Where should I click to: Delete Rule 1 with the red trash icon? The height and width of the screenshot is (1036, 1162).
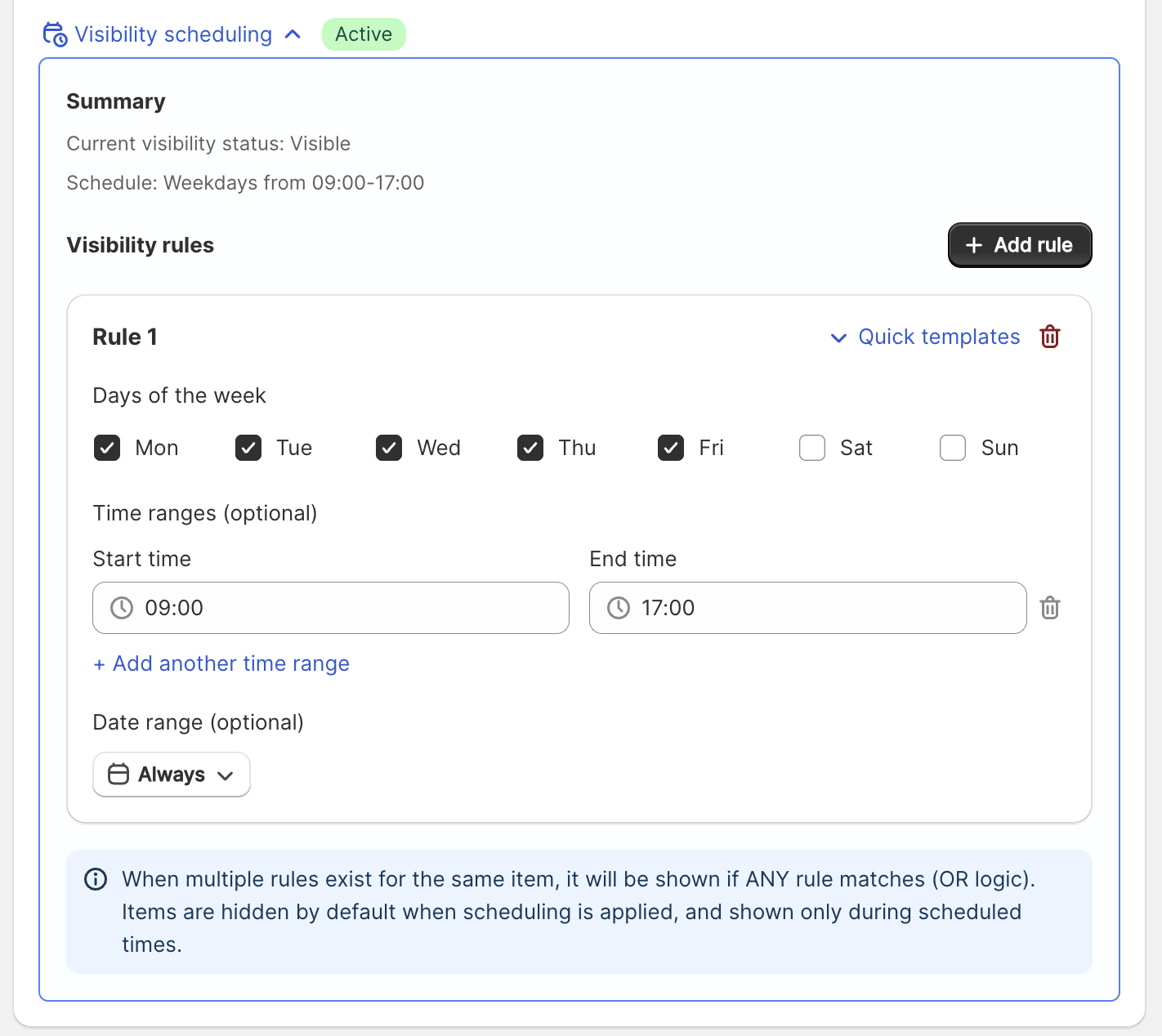tap(1050, 337)
